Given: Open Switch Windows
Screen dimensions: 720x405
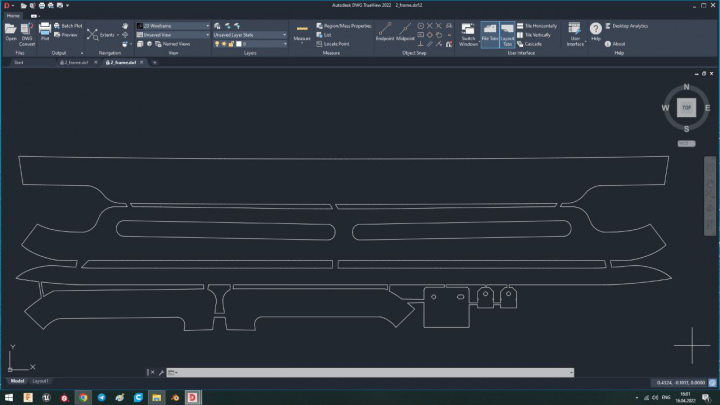Looking at the screenshot, I should tap(468, 34).
